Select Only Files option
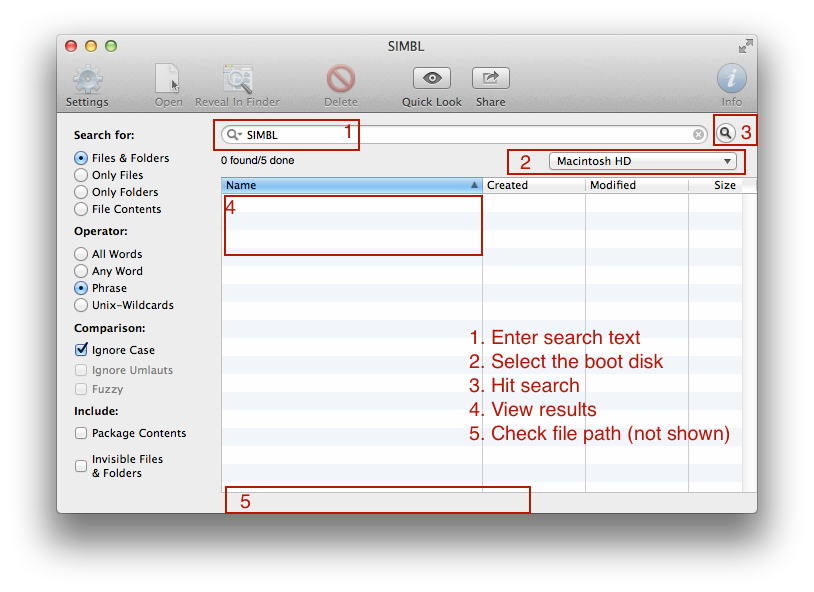 tap(81, 175)
